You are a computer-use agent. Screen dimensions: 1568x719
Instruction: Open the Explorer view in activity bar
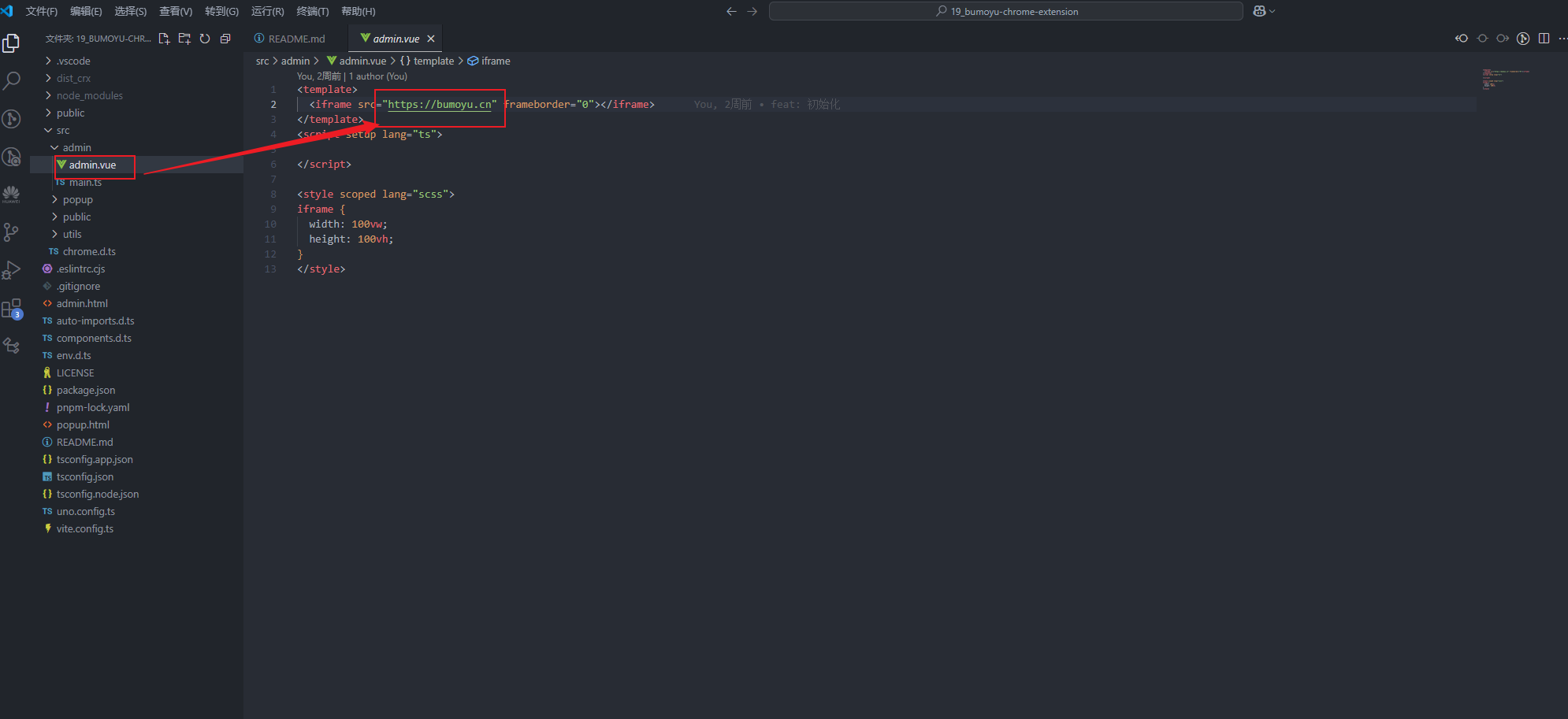11,43
